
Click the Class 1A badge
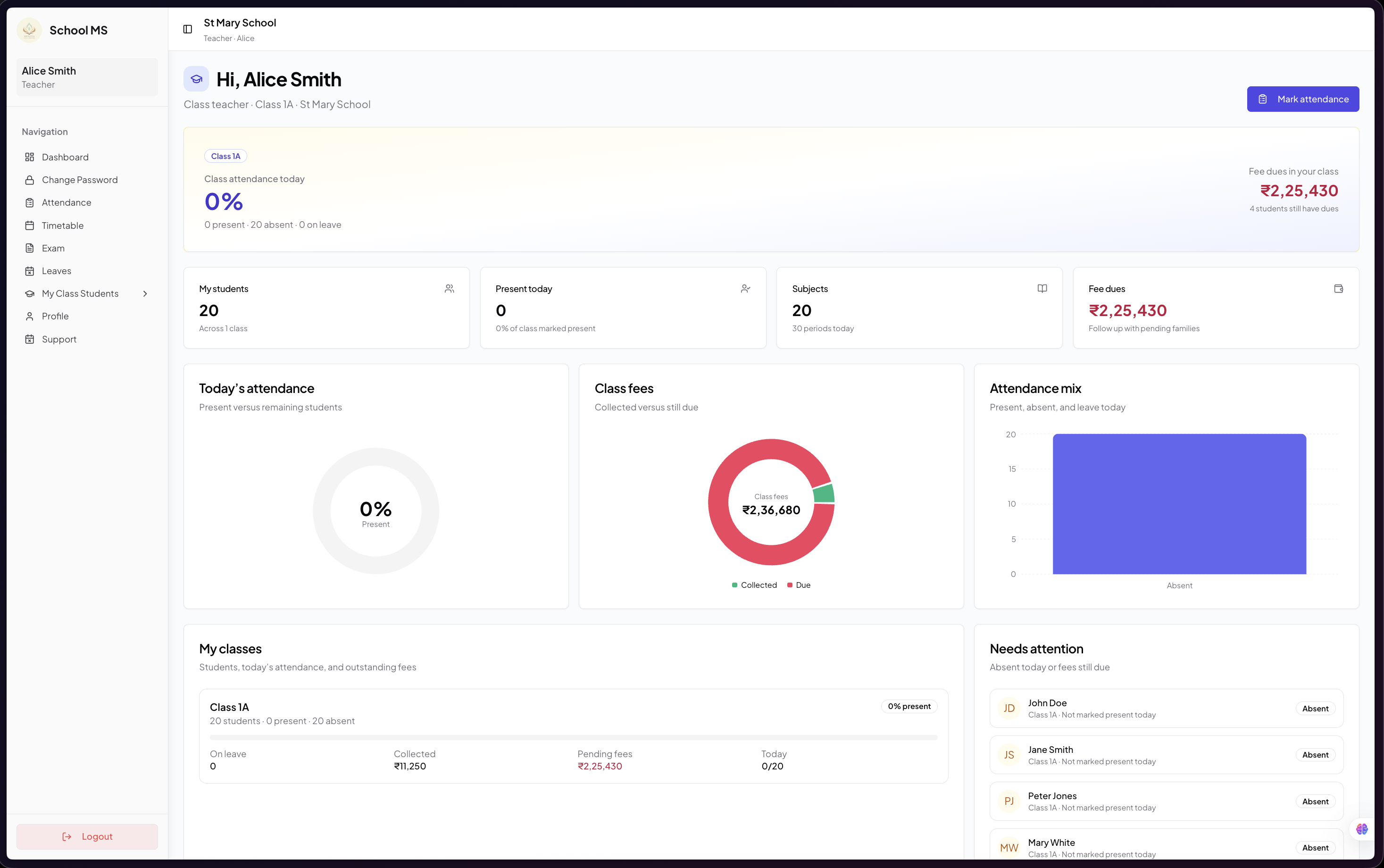[225, 156]
